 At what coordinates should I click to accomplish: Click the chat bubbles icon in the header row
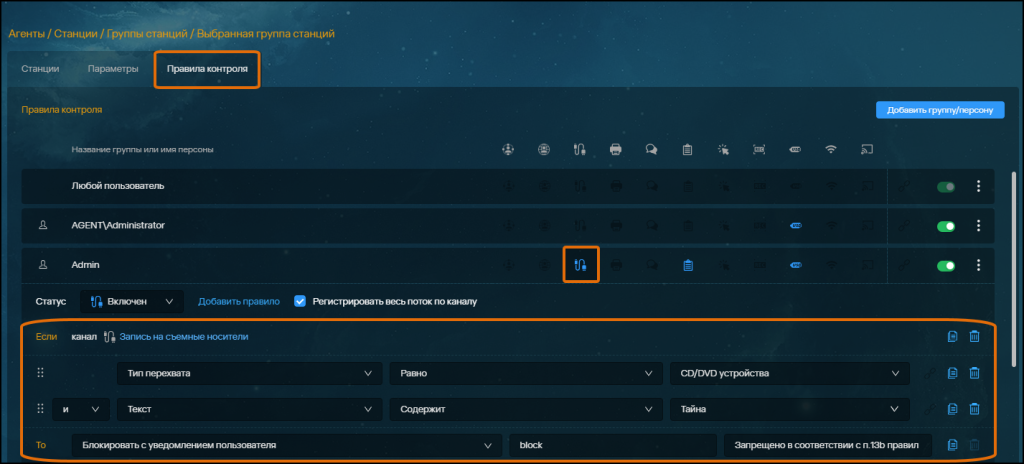point(651,149)
